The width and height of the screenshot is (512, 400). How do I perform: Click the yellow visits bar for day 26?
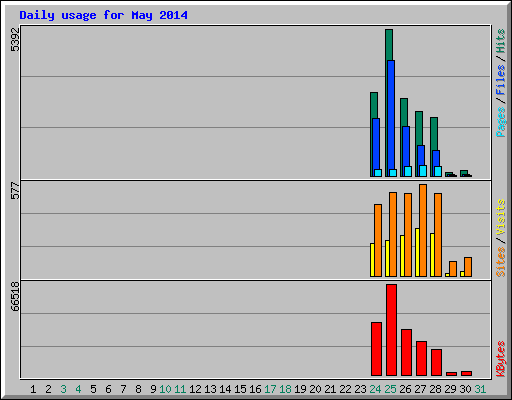402,256
